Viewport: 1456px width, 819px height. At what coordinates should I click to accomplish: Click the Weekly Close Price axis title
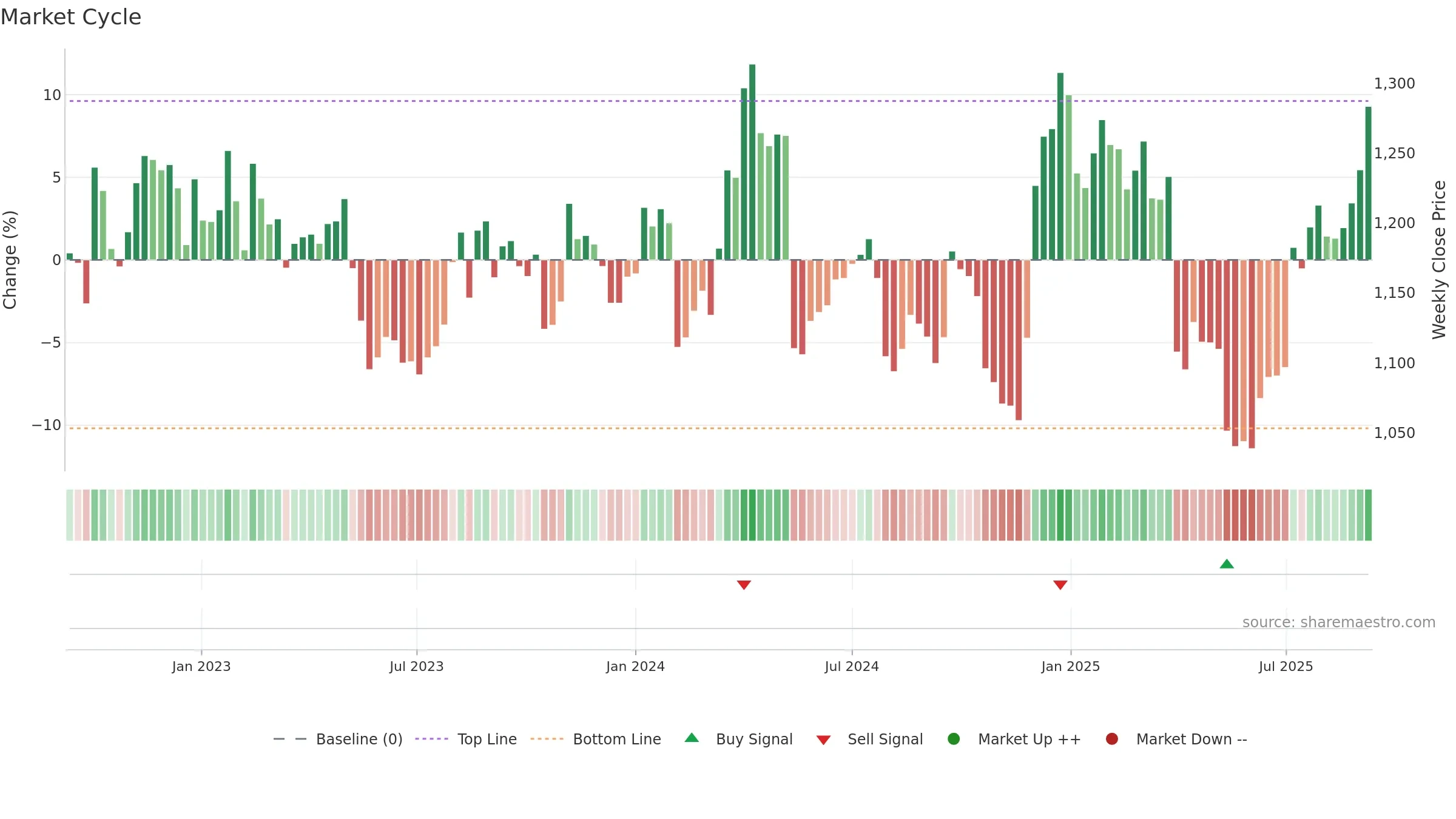click(x=1439, y=260)
